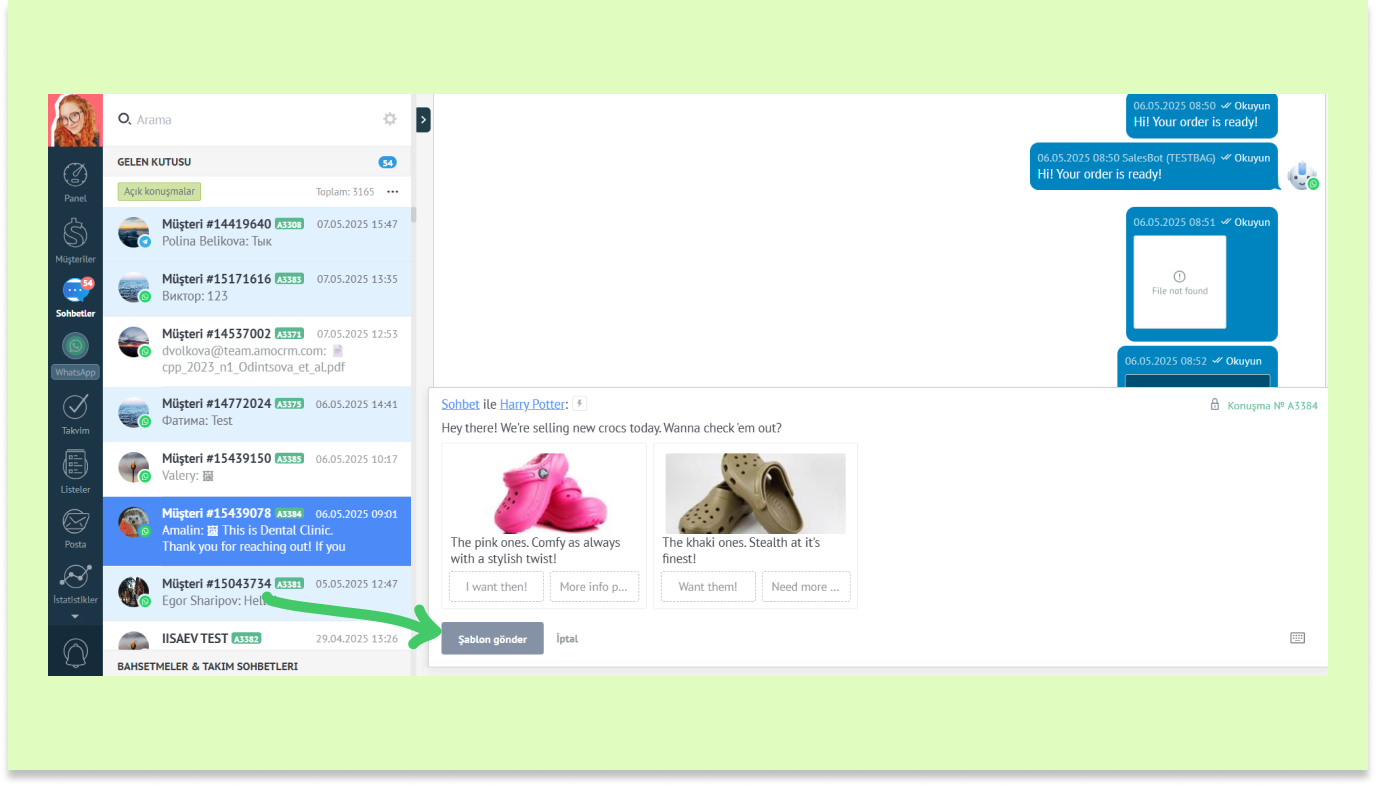
Task: Open the WhatsApp sidebar icon
Action: pos(75,347)
